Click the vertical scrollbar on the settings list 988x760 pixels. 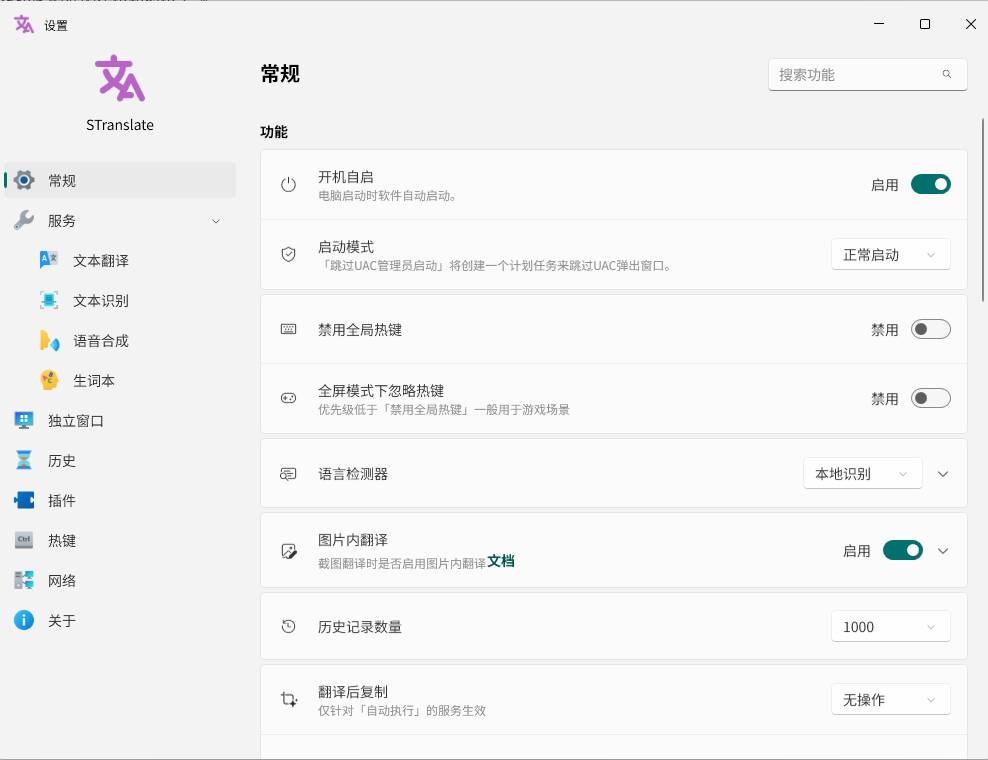tap(982, 300)
